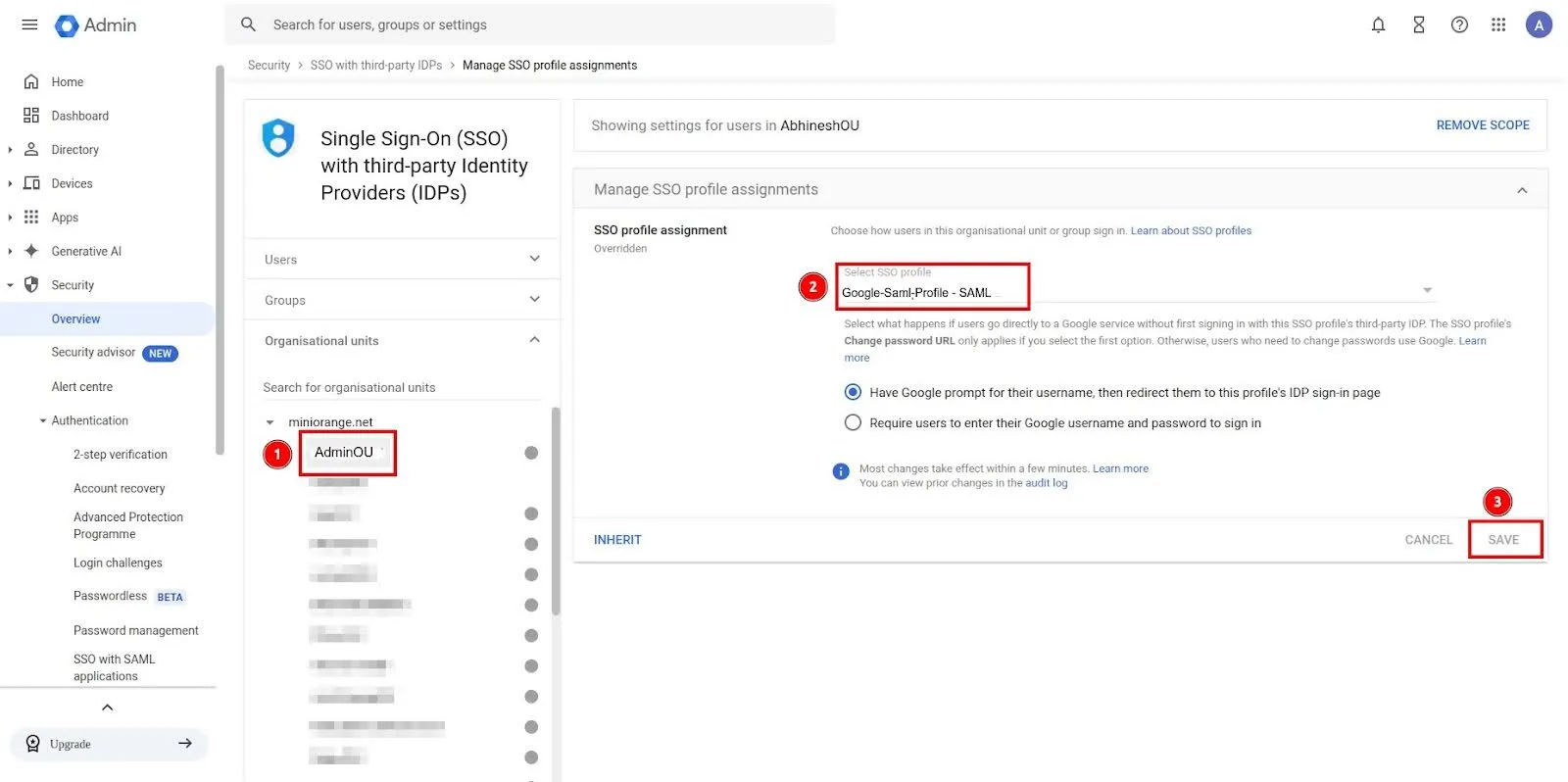Screen dimensions: 1568x782
Task: Select 'Have Google prompt for their username' option
Action: click(x=853, y=392)
